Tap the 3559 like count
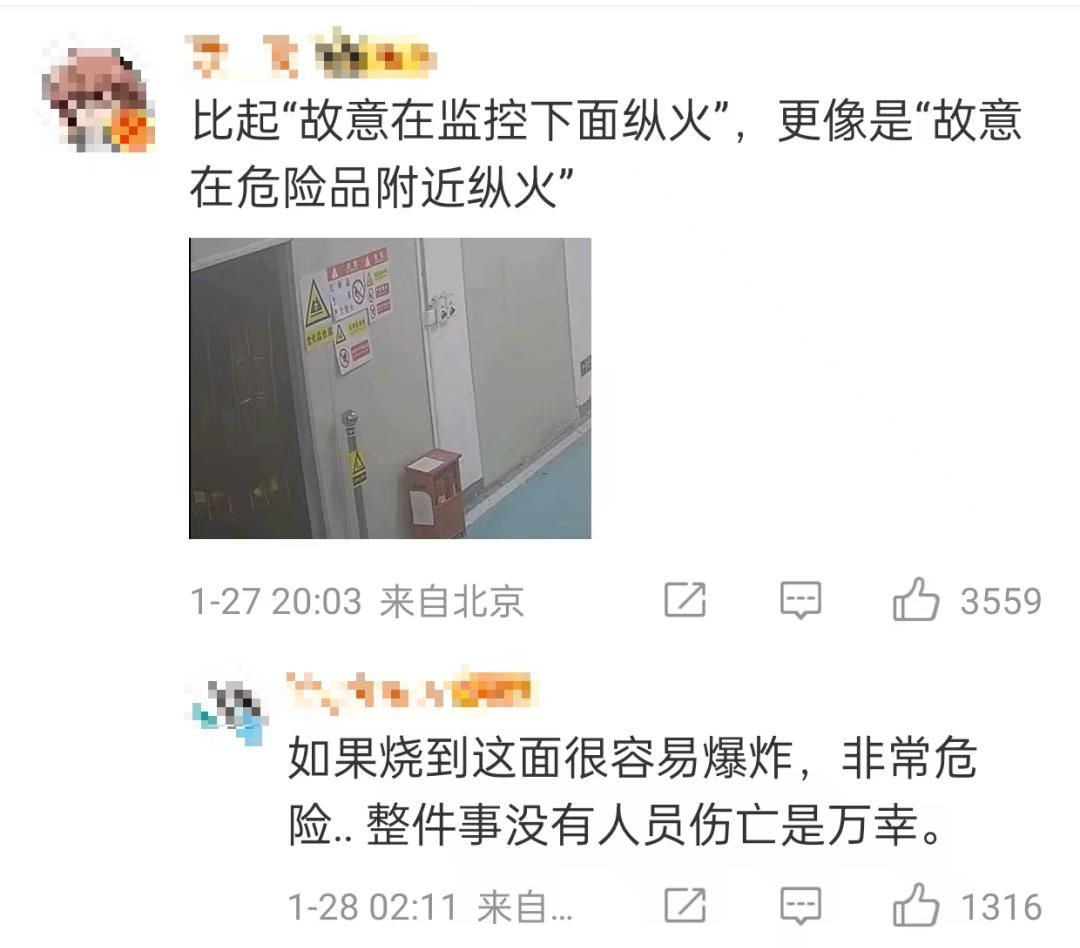The image size is (1080, 948). click(1001, 601)
